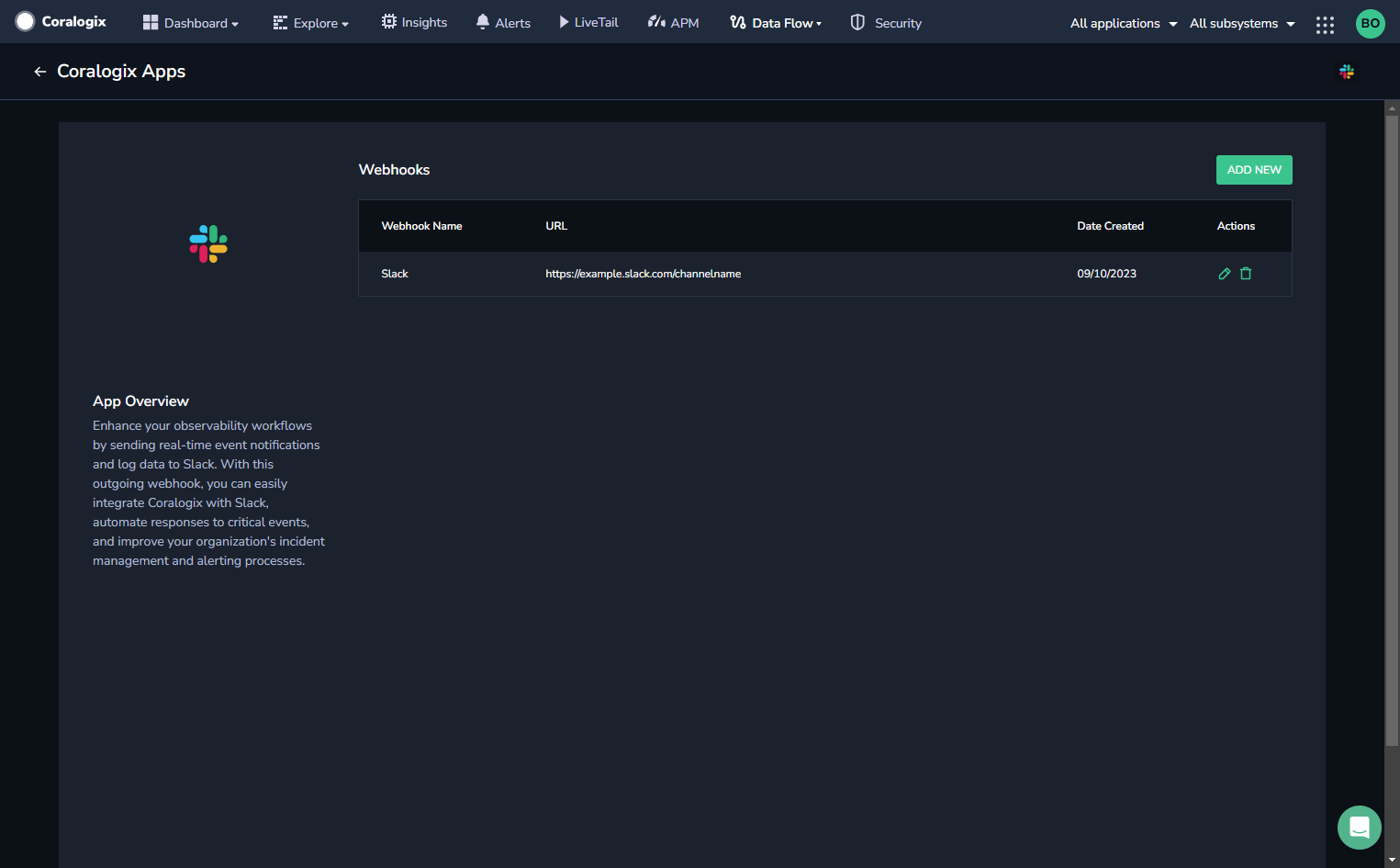The height and width of the screenshot is (868, 1400).
Task: Click the Insights chip icon
Action: pos(389,21)
